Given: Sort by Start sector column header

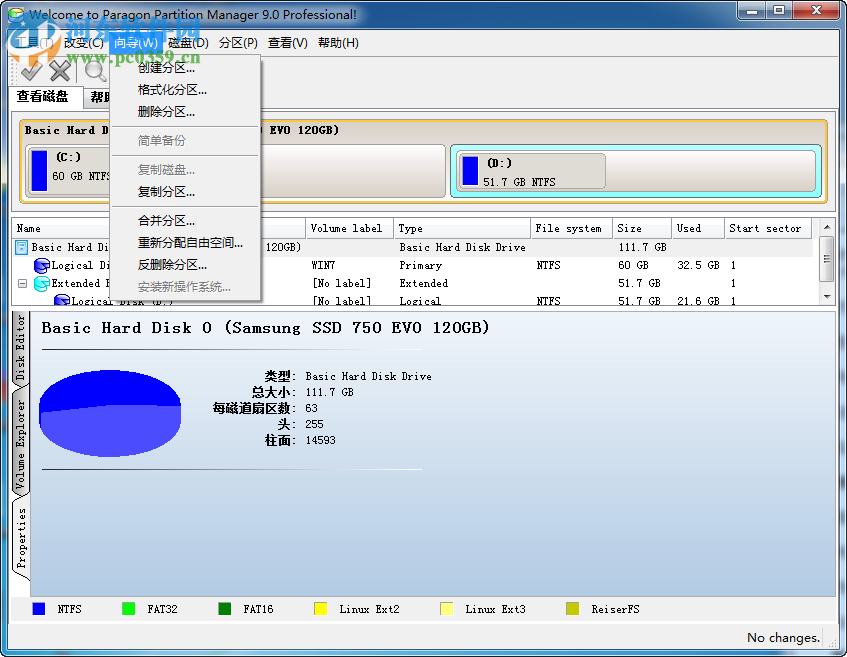Looking at the screenshot, I should pos(768,229).
